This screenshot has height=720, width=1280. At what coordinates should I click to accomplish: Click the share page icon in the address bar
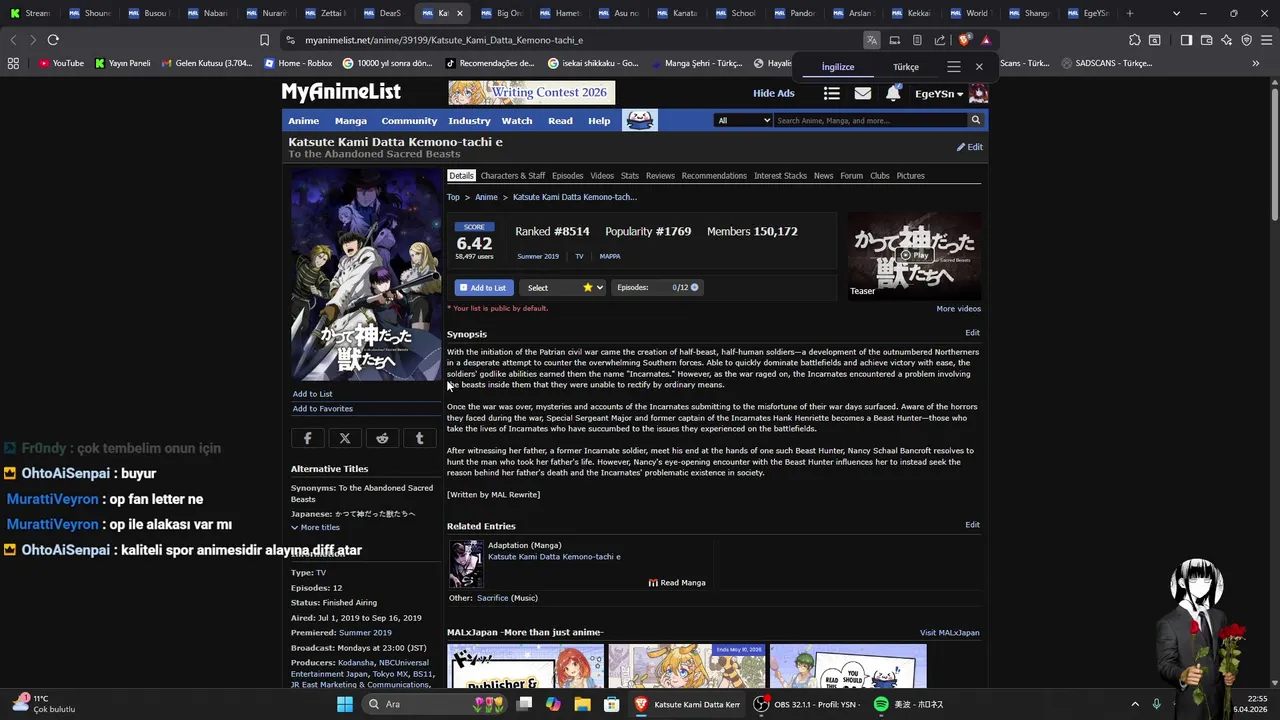click(940, 40)
